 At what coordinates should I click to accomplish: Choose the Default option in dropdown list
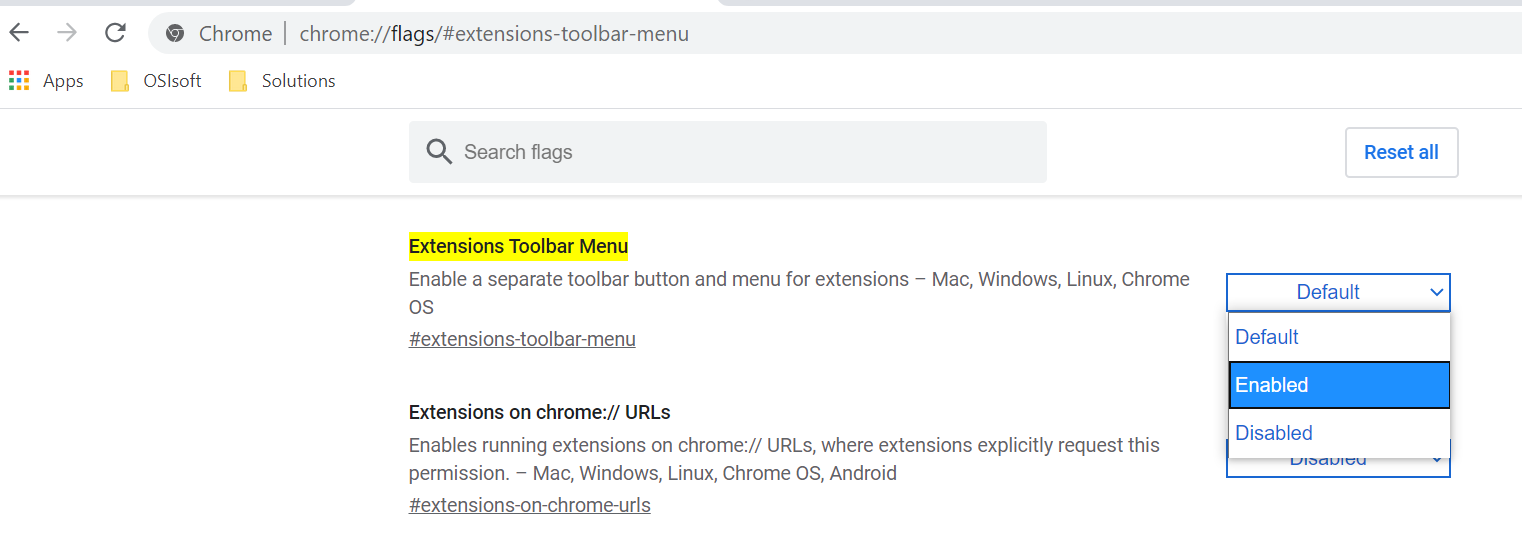pos(1339,337)
